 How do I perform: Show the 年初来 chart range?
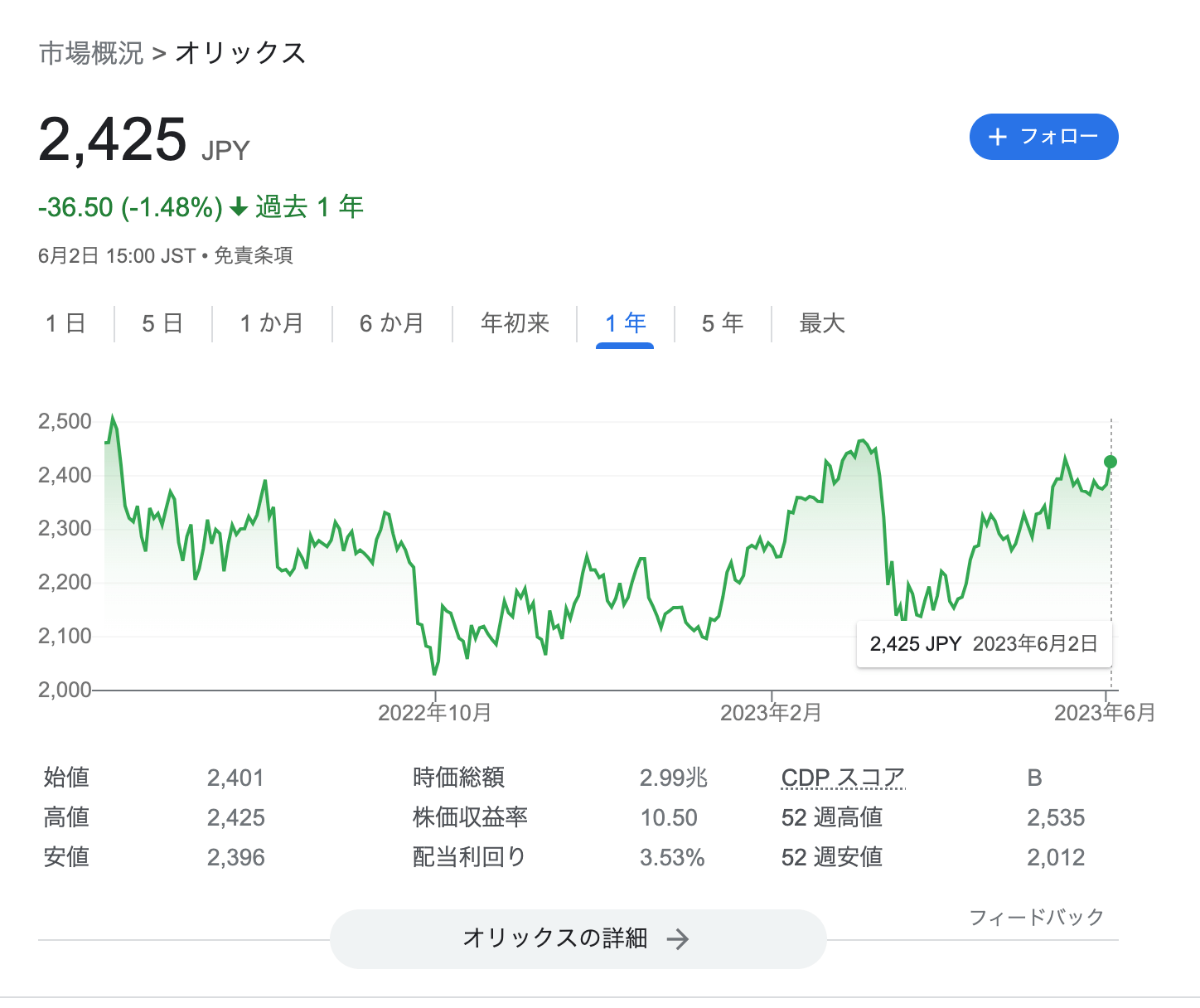pyautogui.click(x=515, y=323)
